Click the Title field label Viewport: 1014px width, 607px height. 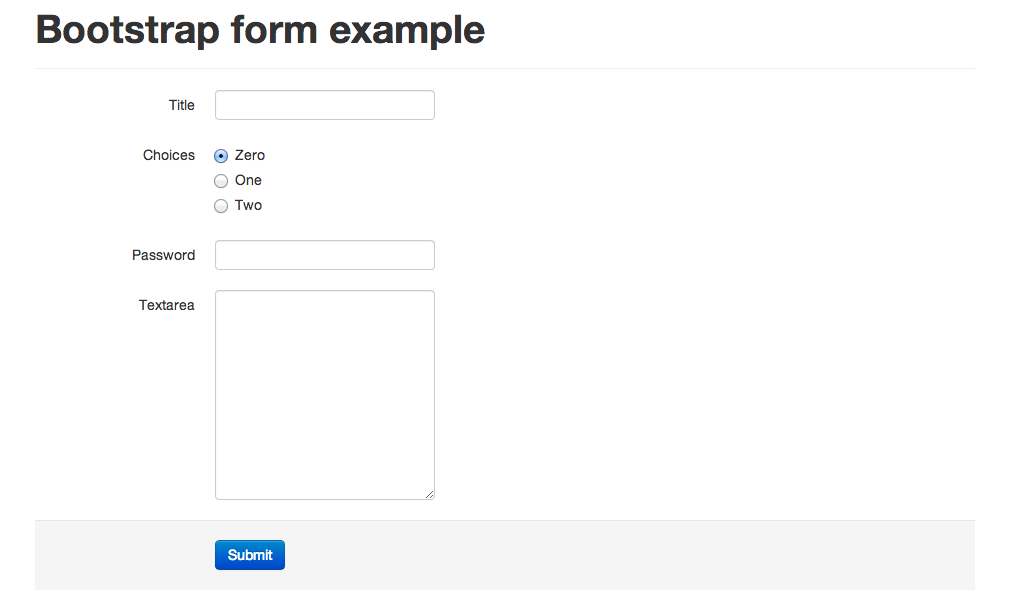click(x=181, y=105)
